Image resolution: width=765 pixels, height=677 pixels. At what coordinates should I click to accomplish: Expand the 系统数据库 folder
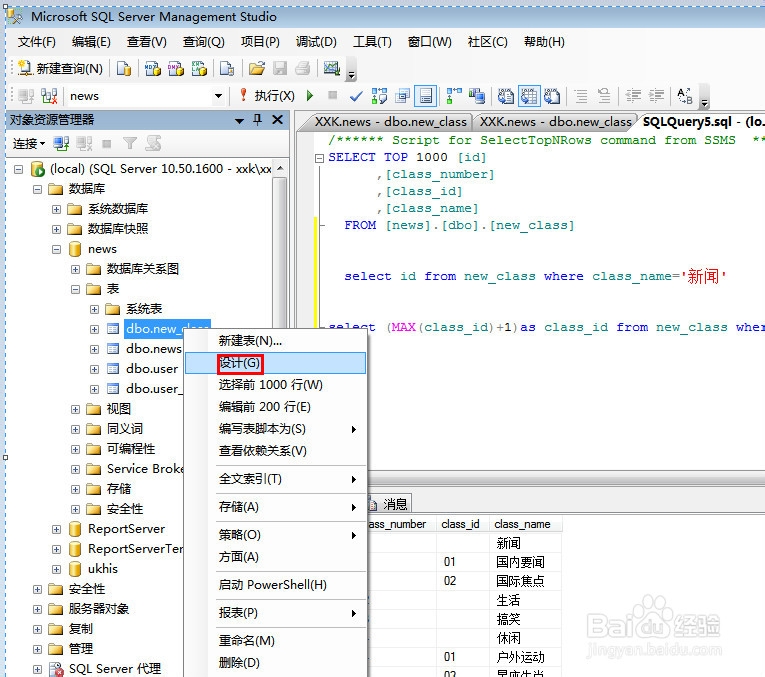(57, 209)
